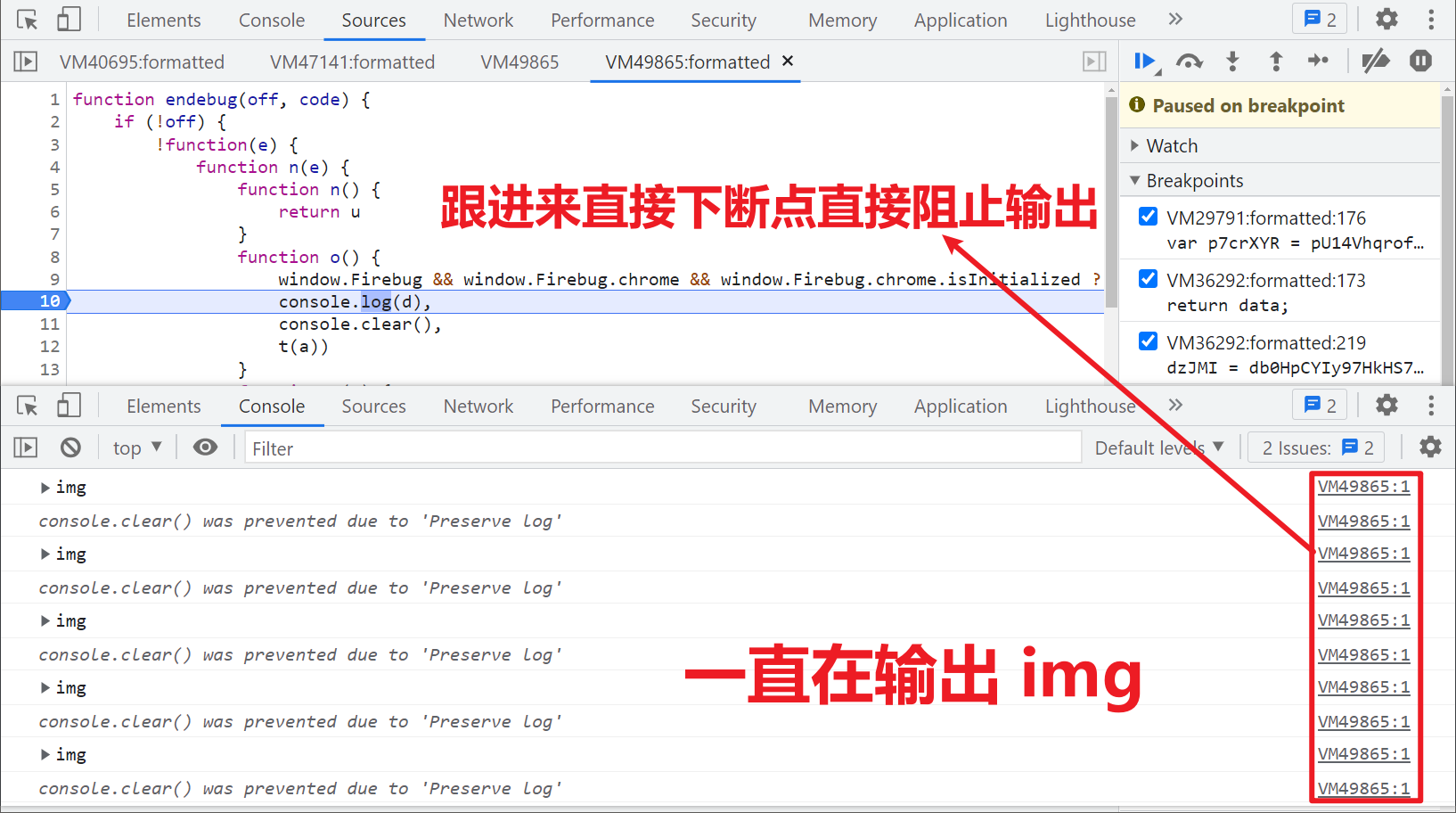This screenshot has width=1456, height=813.
Task: Expand the second img console entry
Action: click(x=45, y=554)
